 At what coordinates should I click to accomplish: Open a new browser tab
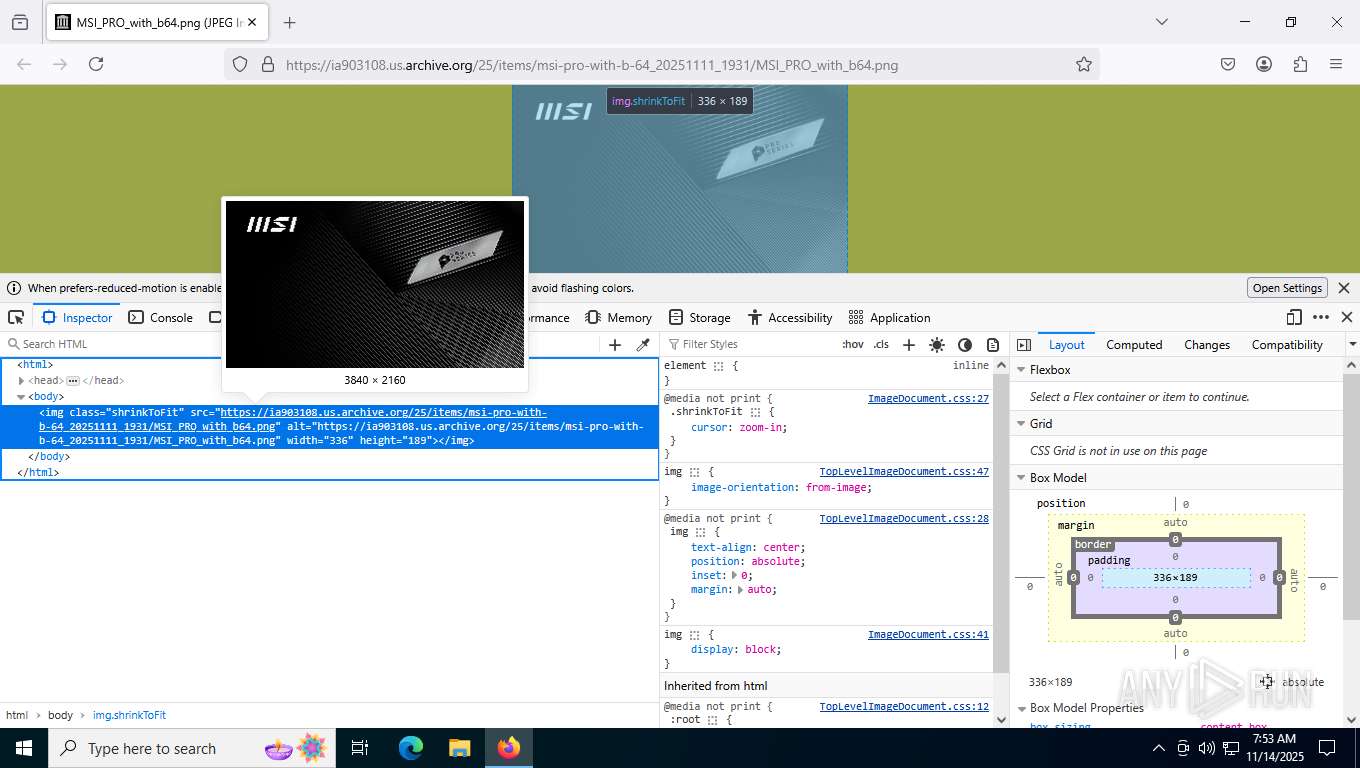tap(290, 22)
